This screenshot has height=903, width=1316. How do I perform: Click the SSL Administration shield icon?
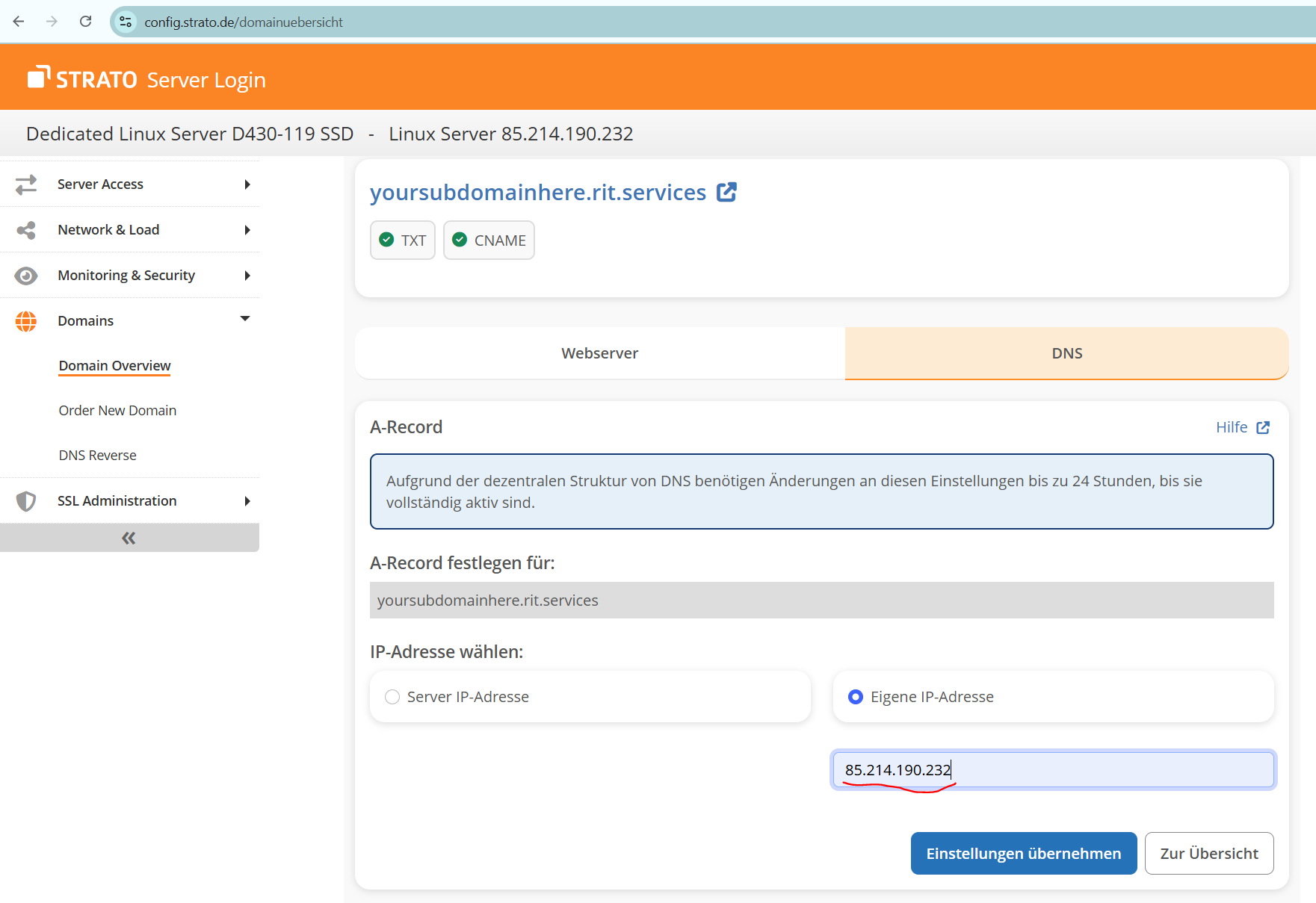(26, 501)
